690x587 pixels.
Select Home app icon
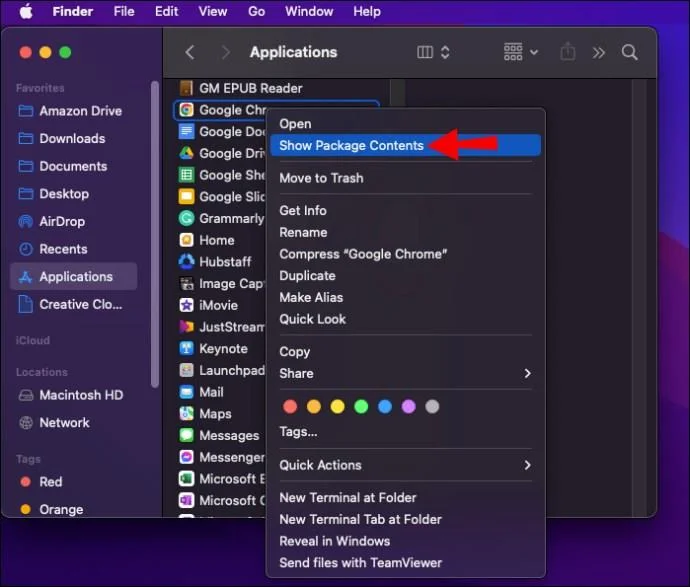tap(186, 240)
